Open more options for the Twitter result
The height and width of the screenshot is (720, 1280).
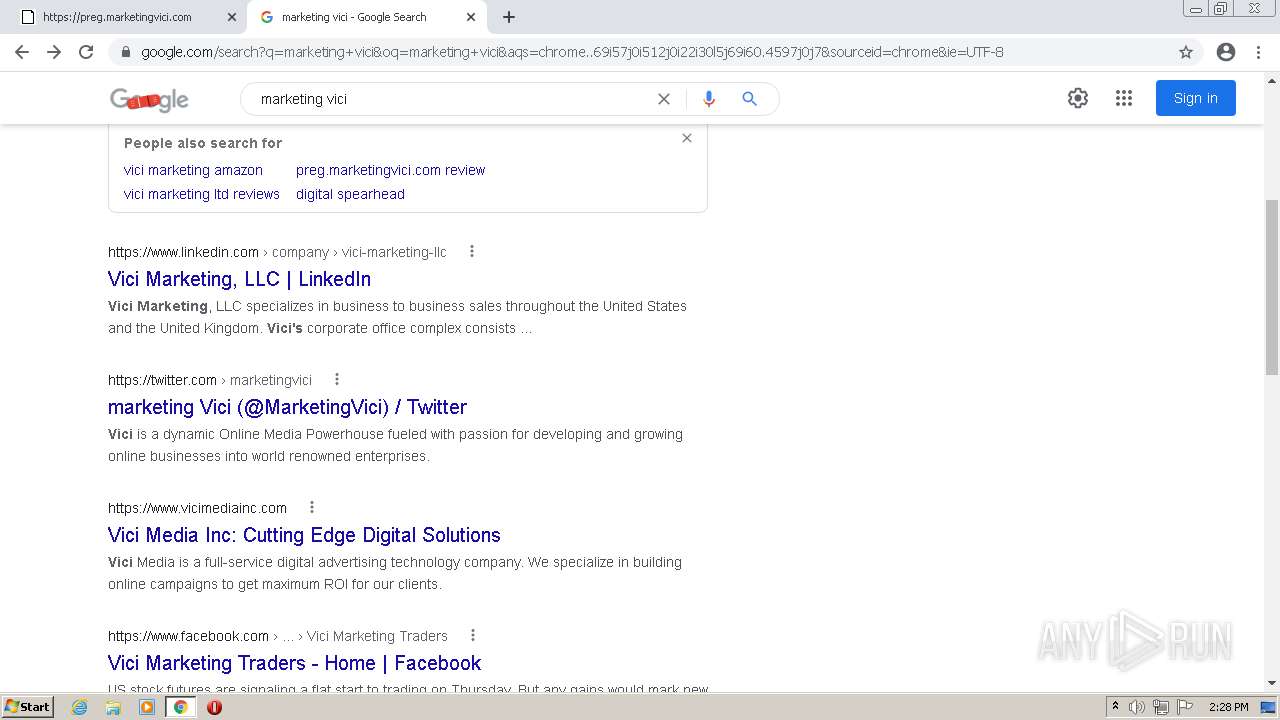[x=337, y=380]
